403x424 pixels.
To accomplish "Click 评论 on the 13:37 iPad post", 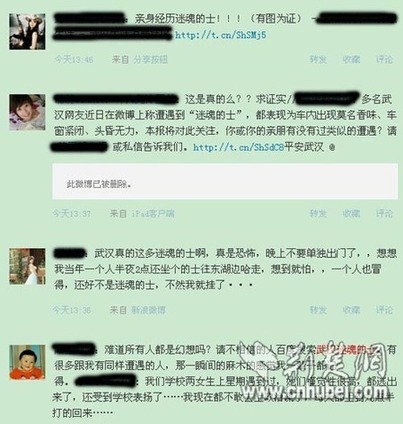I will tap(384, 213).
